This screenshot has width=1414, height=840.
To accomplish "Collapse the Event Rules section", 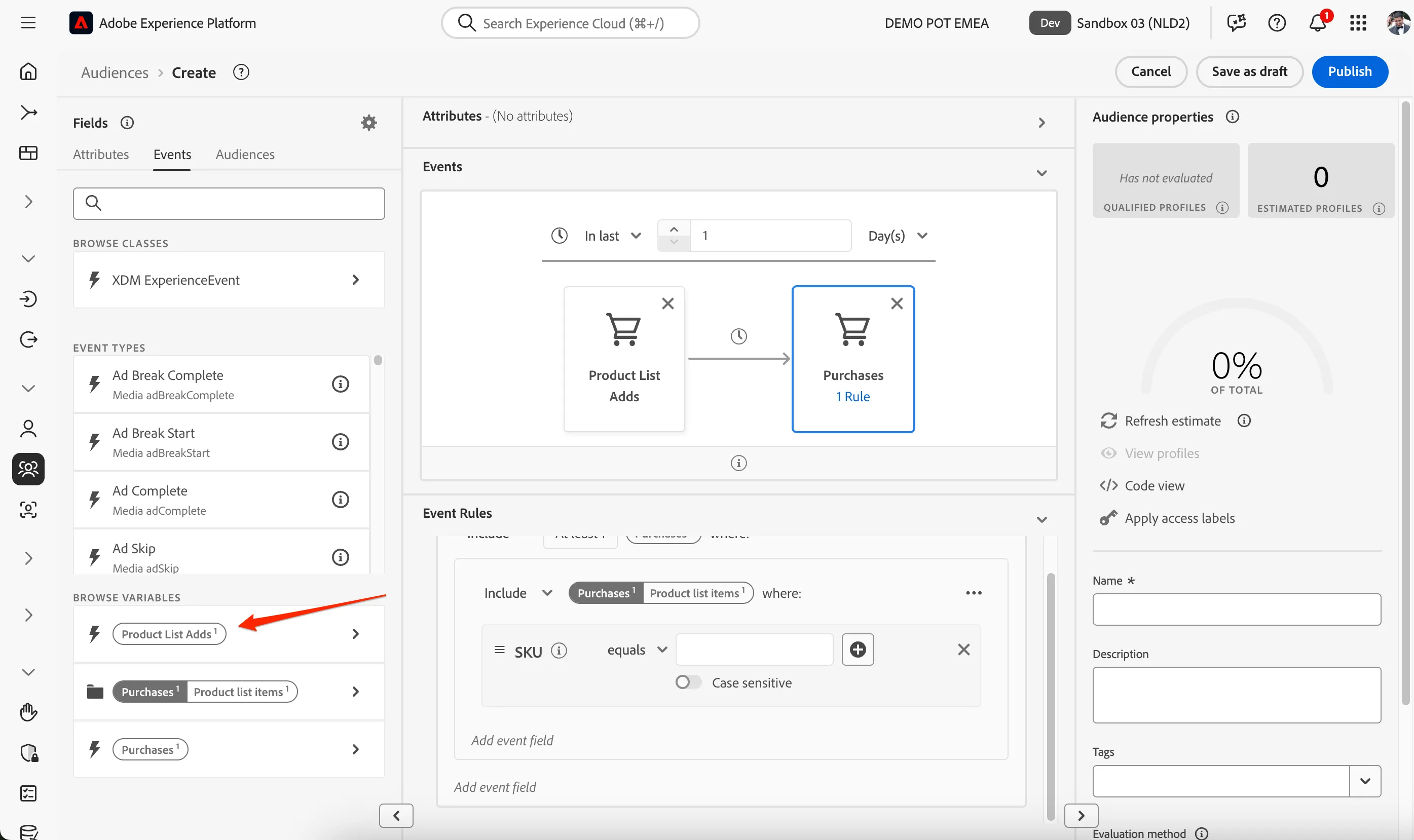I will (1041, 520).
